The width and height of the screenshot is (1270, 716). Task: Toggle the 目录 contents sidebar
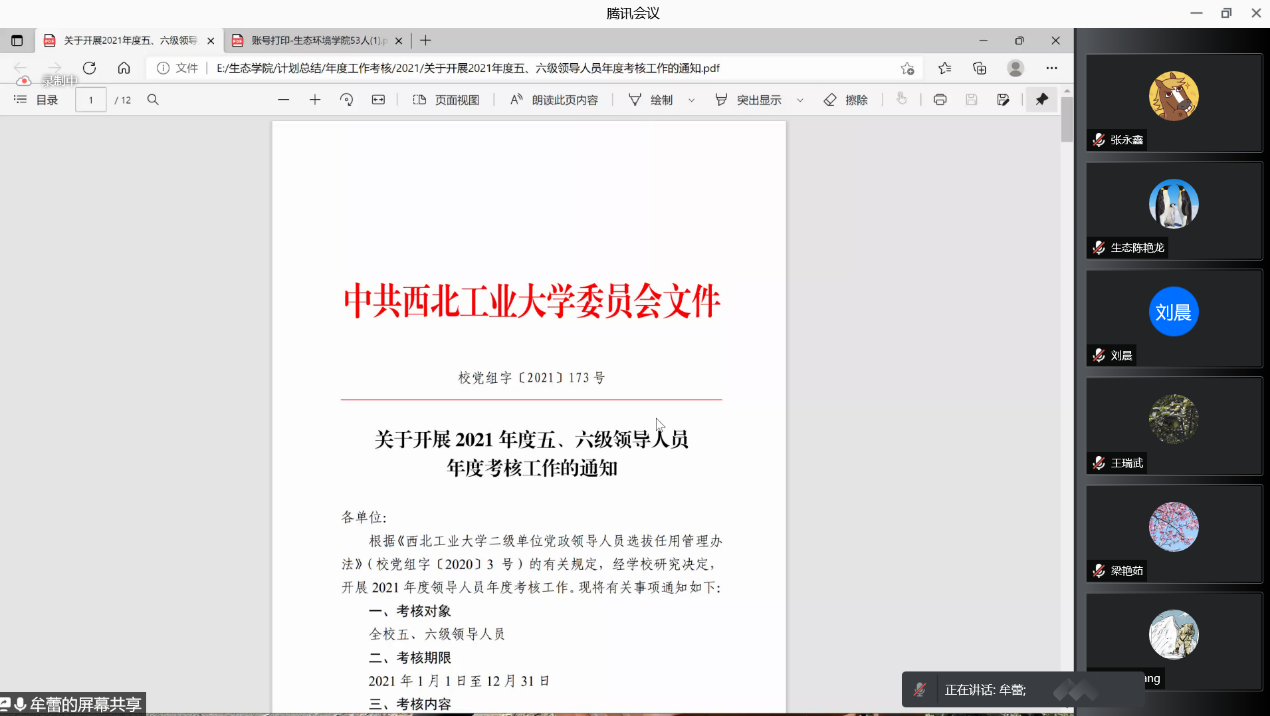click(36, 100)
